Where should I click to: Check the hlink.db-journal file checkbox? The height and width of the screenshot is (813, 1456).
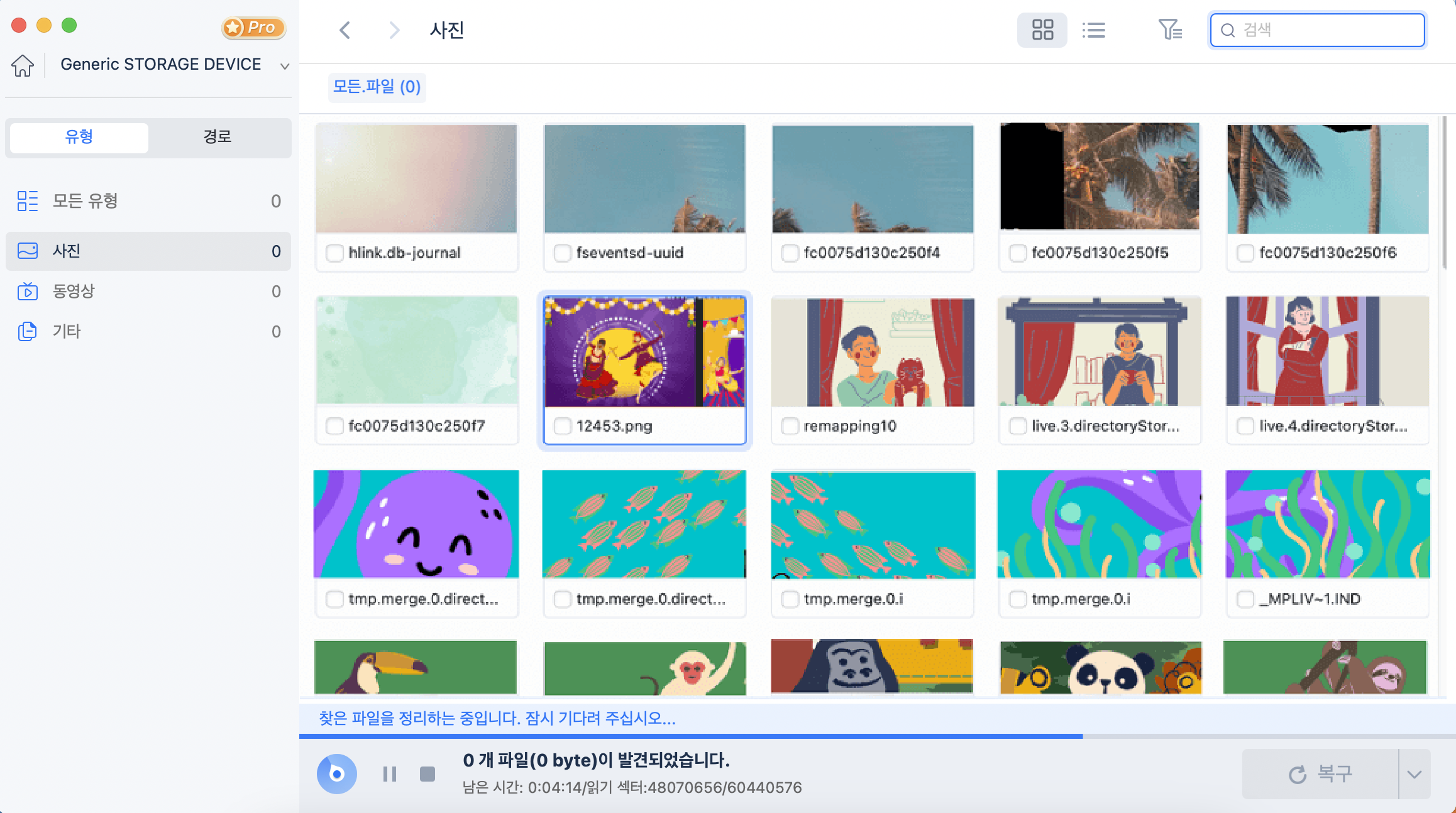click(334, 253)
